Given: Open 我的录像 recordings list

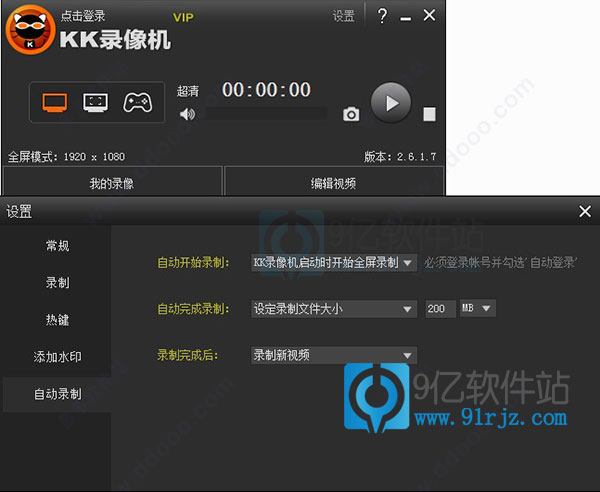Looking at the screenshot, I should pyautogui.click(x=112, y=183).
